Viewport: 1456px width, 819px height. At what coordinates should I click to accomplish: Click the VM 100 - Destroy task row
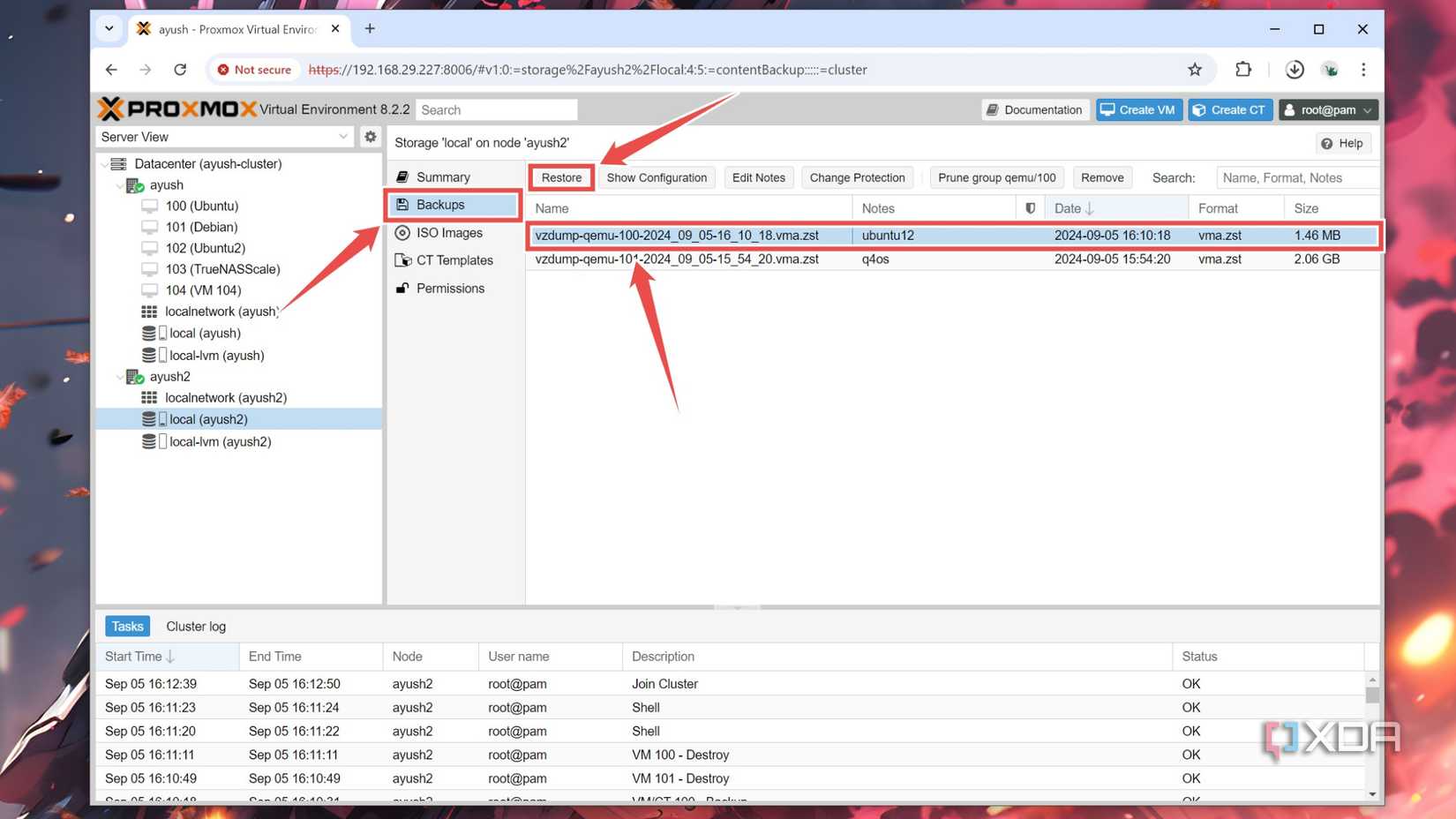point(731,755)
